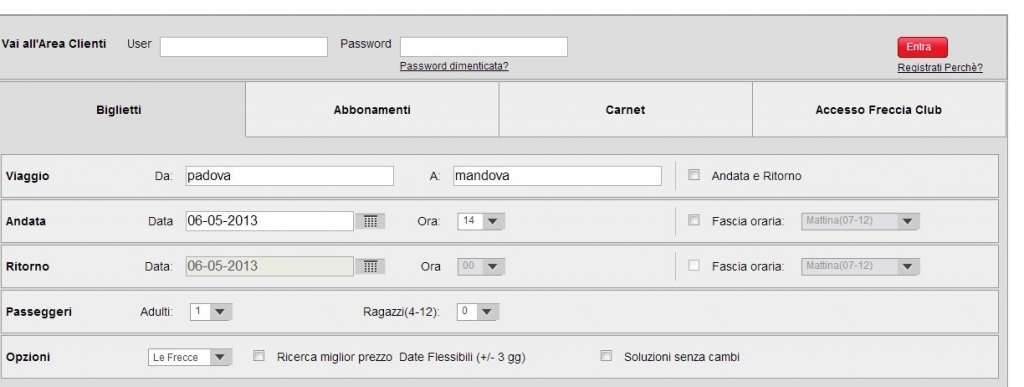Tick the Ritorno Fascia oraria checkbox
This screenshot has height=387, width=1024.
coord(694,266)
